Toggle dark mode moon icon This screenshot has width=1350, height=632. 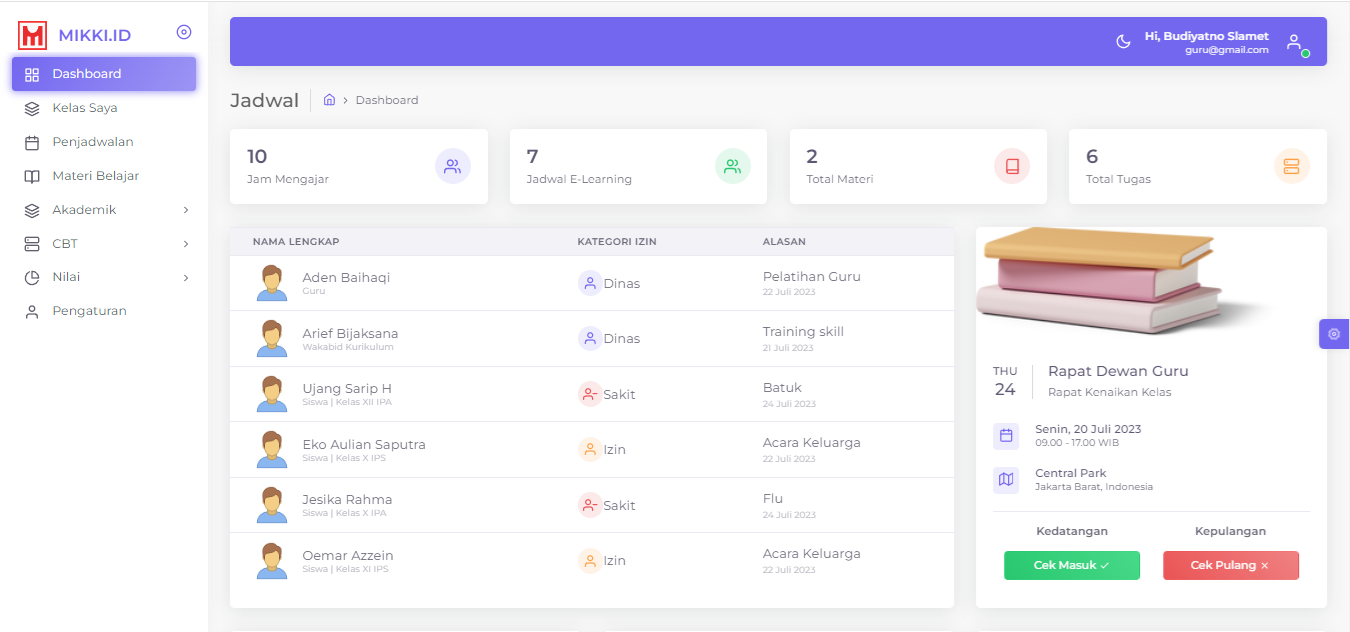tap(1123, 41)
